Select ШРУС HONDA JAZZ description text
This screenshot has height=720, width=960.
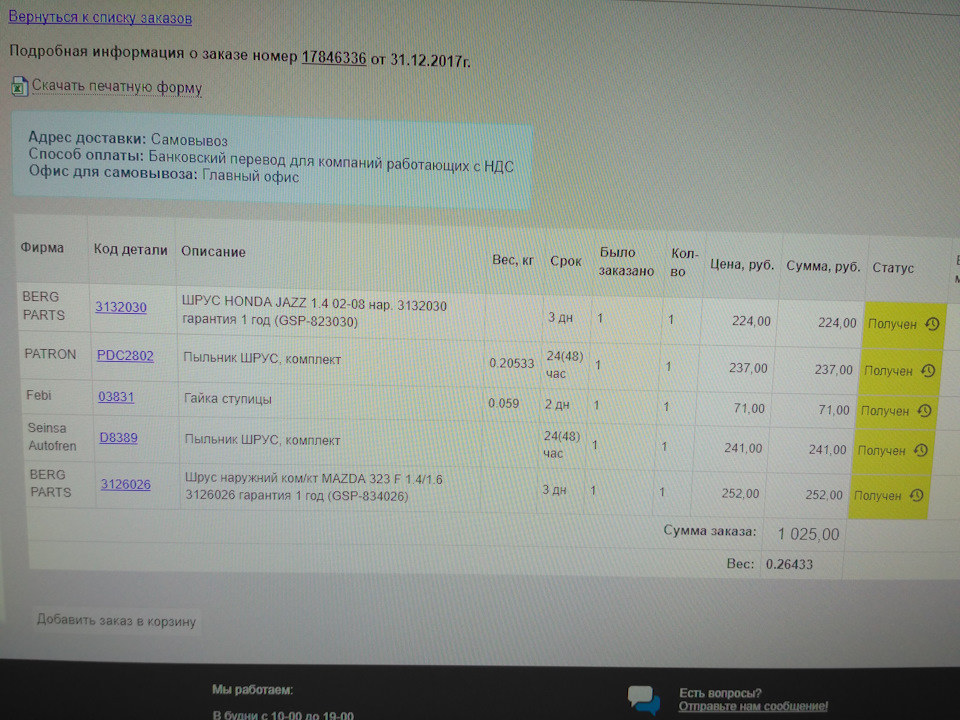point(314,312)
